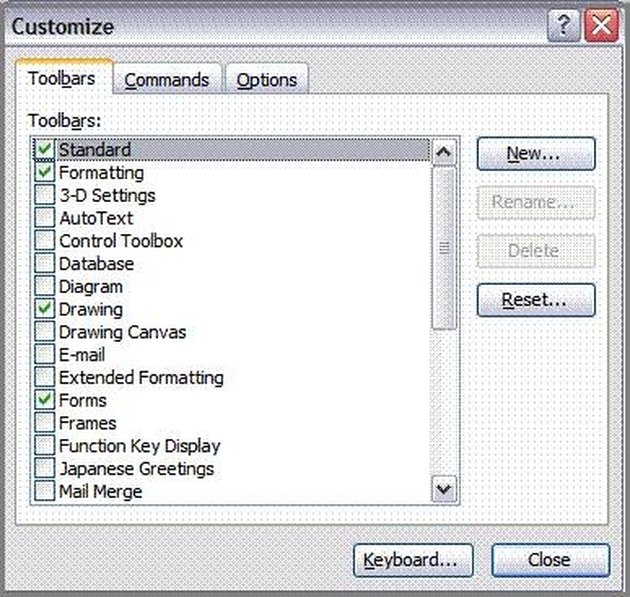The image size is (630, 597).
Task: Switch to the Commands tab
Action: click(167, 80)
